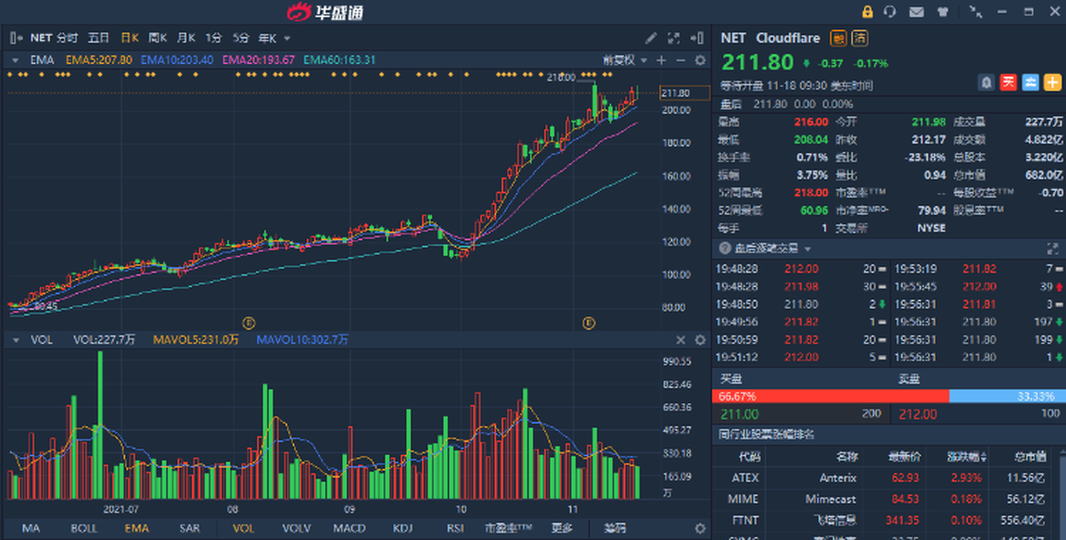Open the customer service headset icon

[890, 11]
